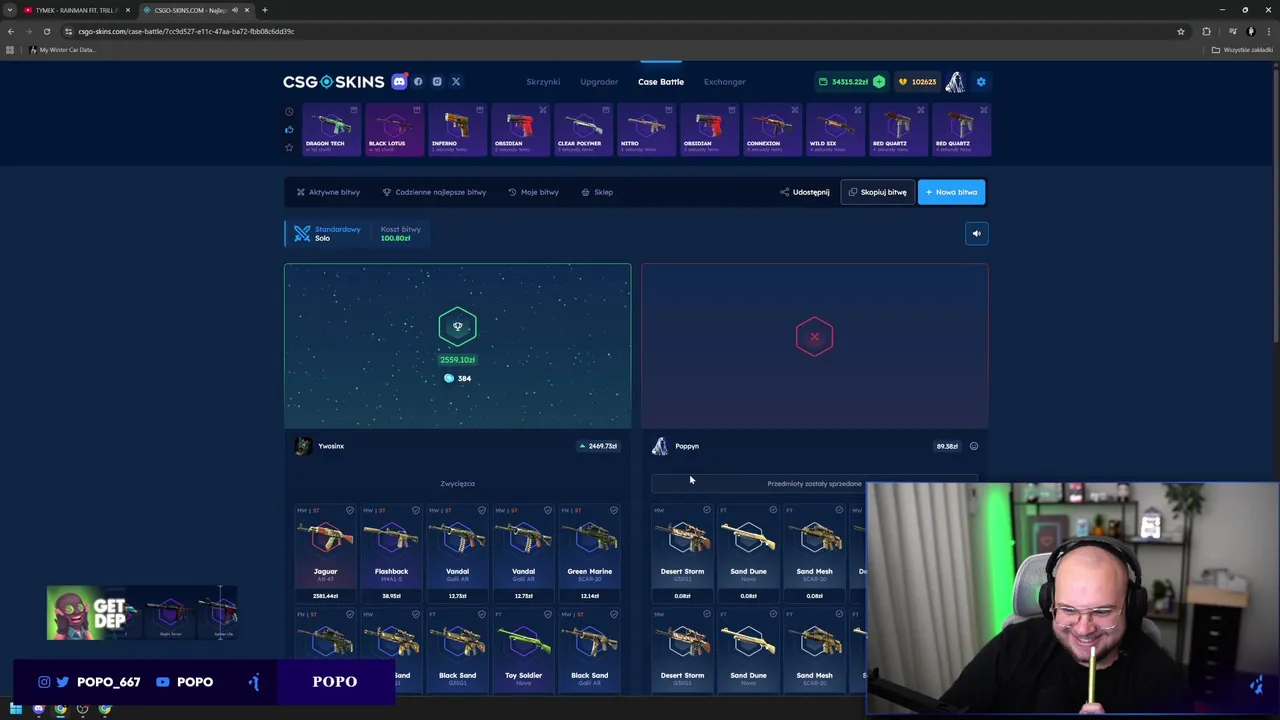Click the Standardowy Solo battle mode badge
Screen dimensions: 1280x720
pos(327,234)
